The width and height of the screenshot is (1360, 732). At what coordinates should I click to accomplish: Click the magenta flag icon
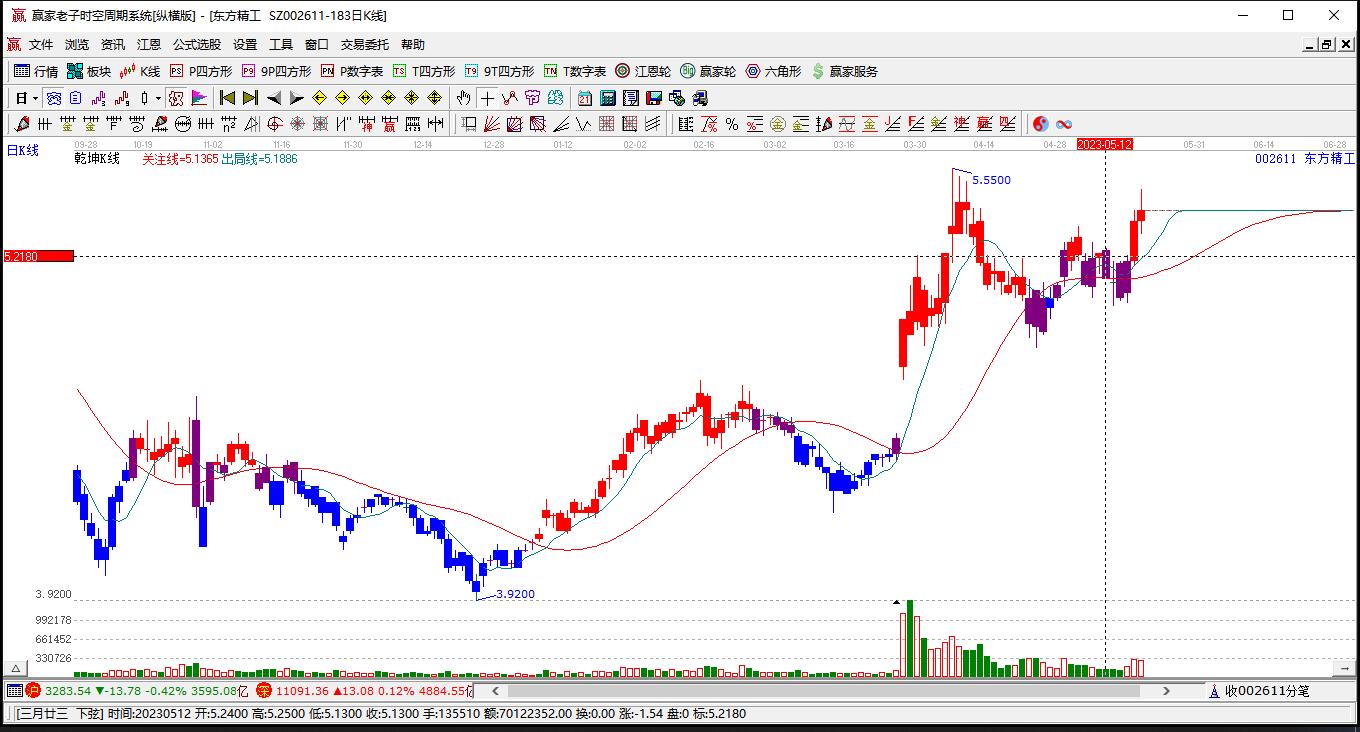(x=199, y=98)
